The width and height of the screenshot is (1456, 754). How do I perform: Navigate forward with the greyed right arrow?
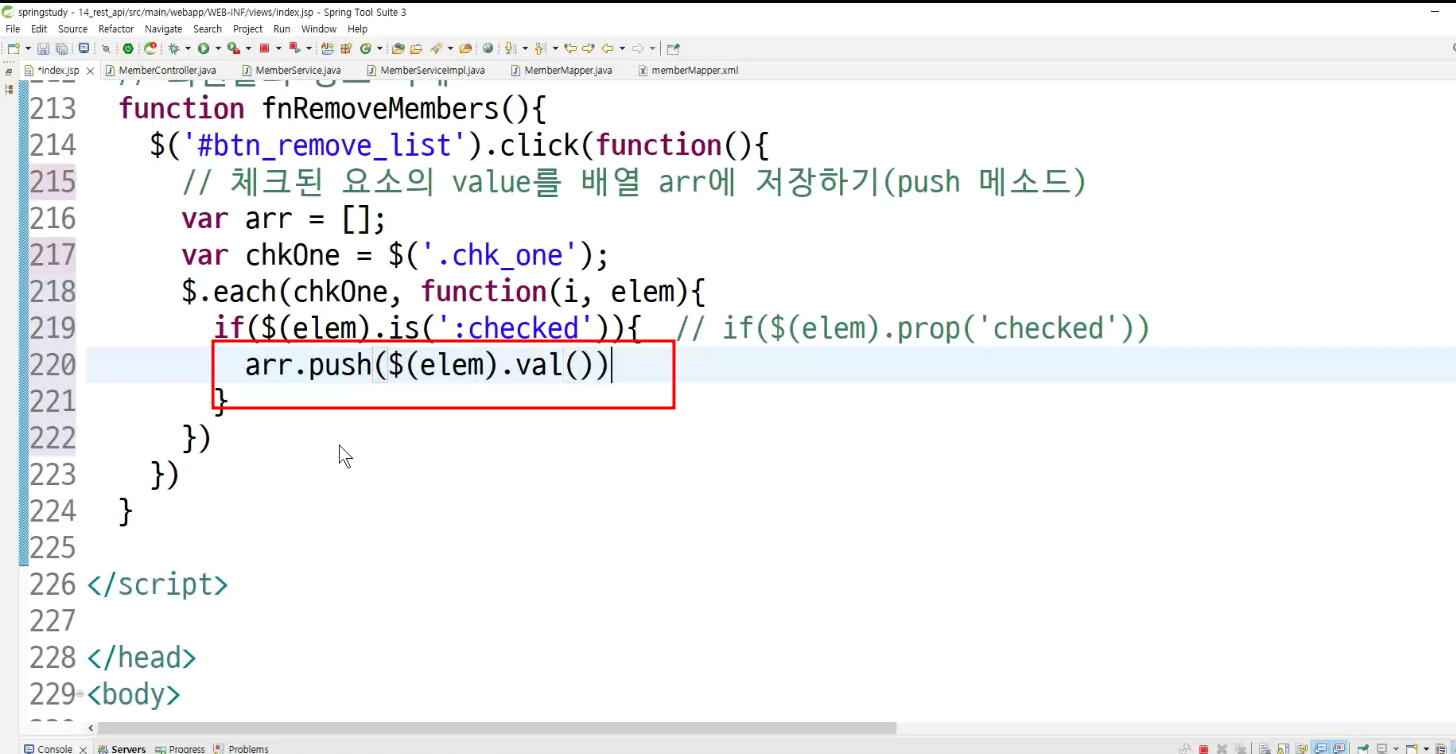coord(637,48)
